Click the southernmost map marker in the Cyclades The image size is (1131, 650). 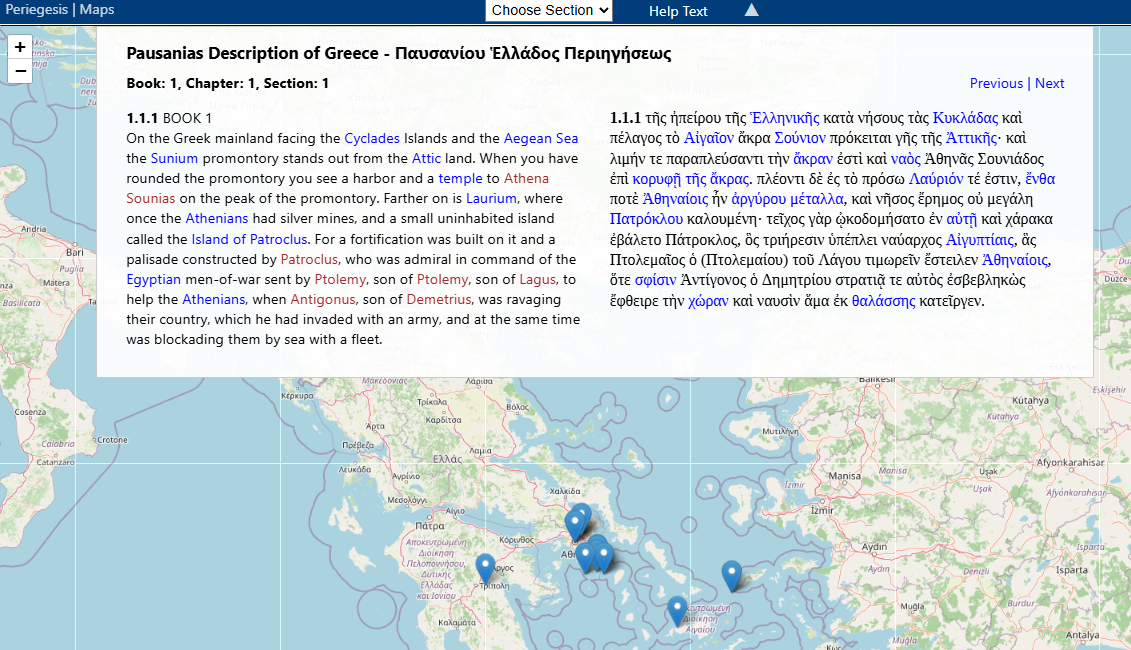(677, 610)
